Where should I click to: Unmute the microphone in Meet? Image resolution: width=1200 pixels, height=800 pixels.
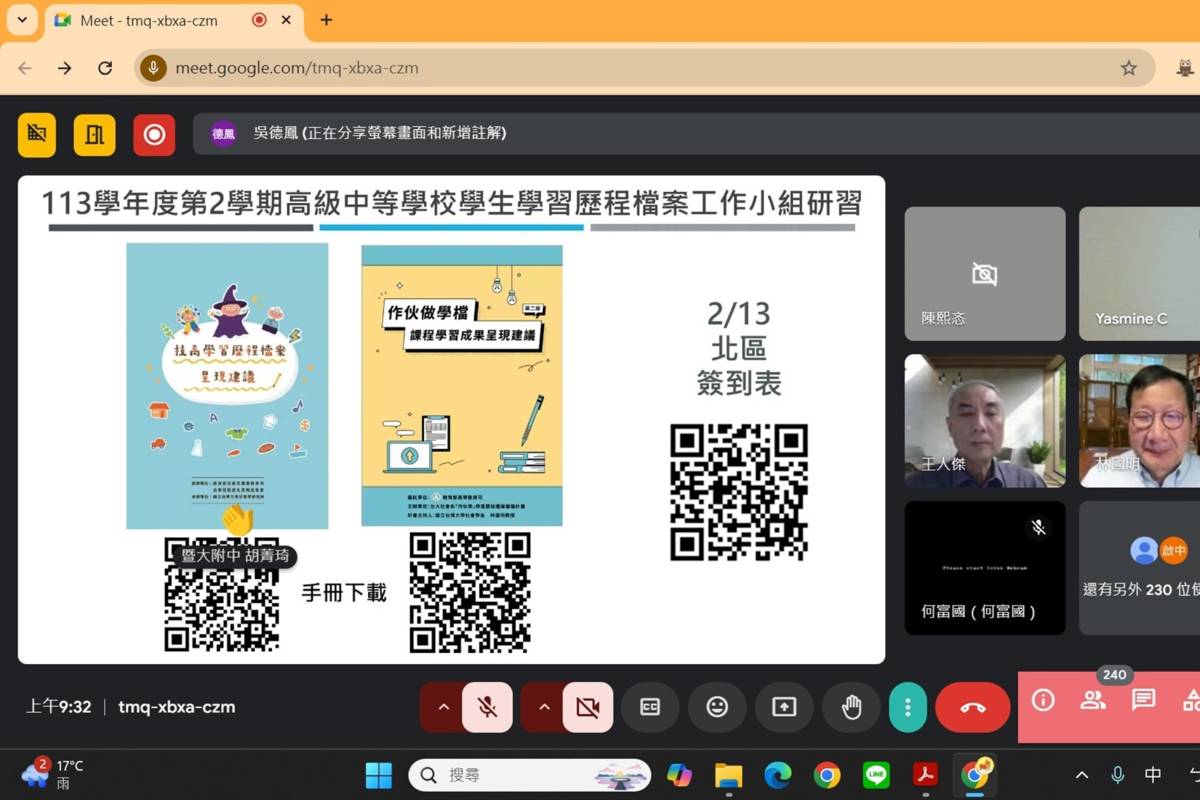tap(488, 707)
